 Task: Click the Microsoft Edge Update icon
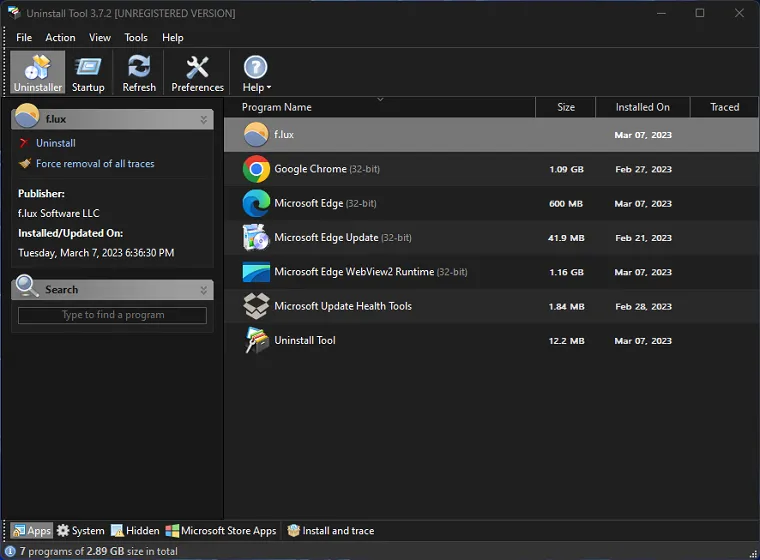click(x=256, y=238)
